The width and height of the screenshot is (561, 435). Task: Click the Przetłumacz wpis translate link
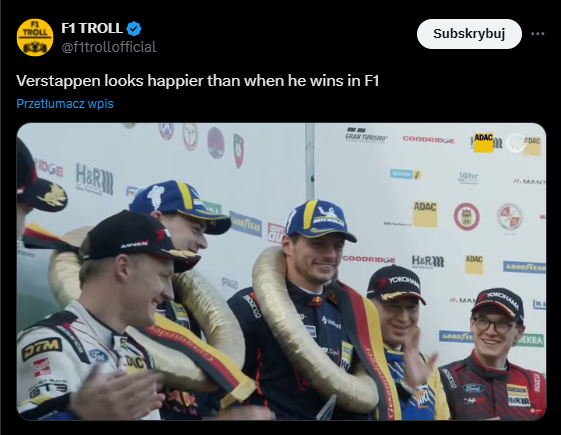65,104
